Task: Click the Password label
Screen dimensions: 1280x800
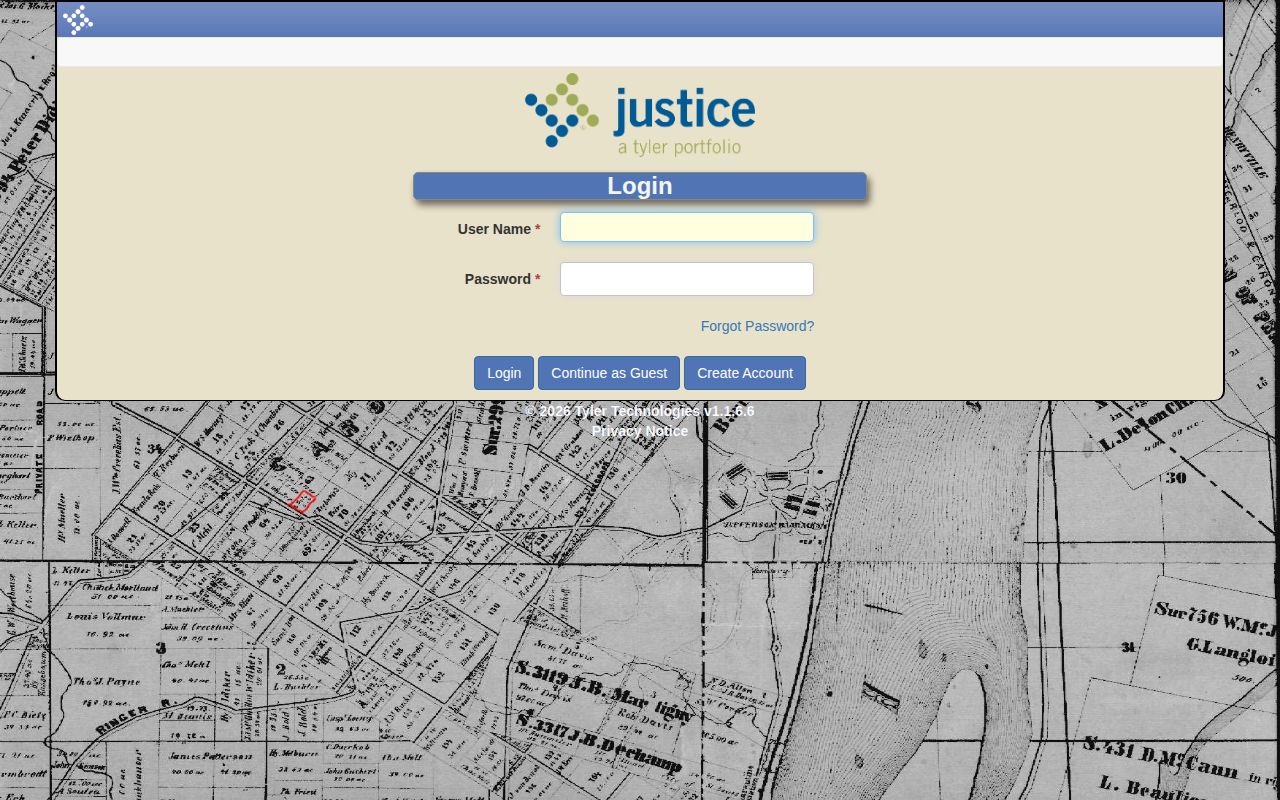Action: click(502, 279)
